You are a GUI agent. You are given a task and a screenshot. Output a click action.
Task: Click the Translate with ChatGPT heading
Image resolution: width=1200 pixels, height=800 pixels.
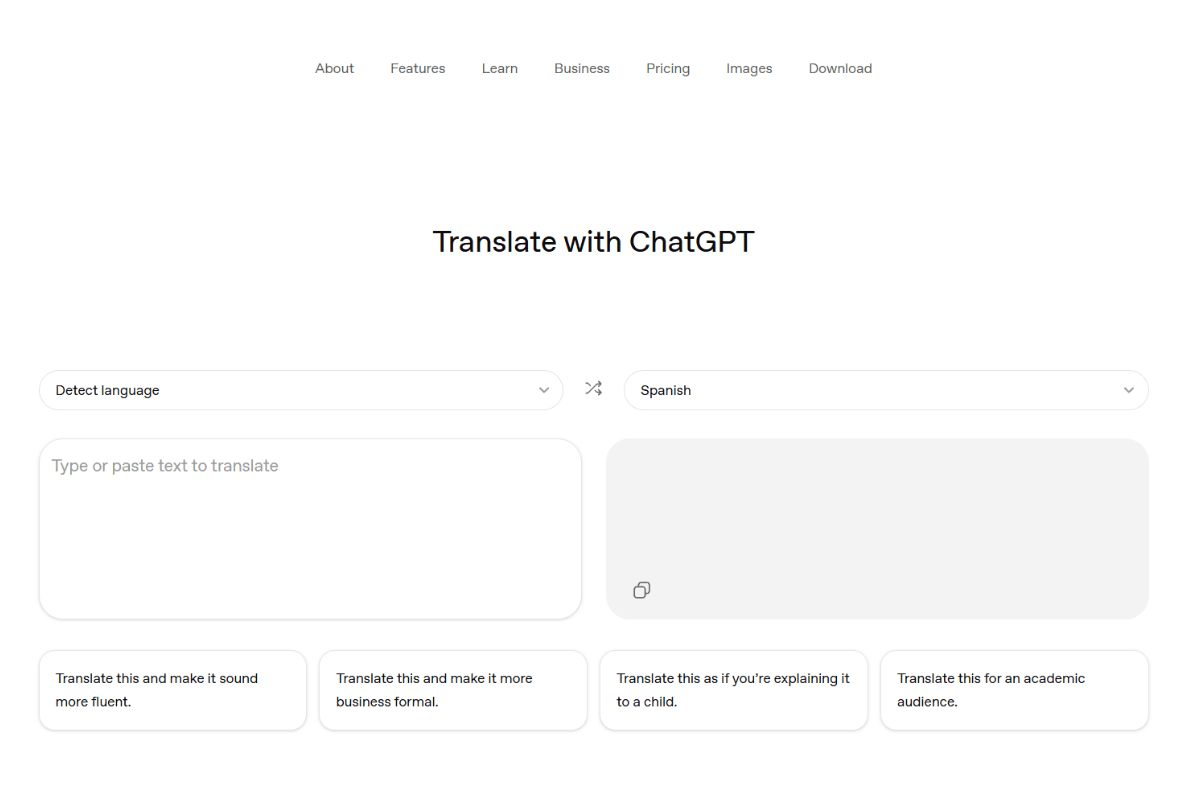point(593,241)
